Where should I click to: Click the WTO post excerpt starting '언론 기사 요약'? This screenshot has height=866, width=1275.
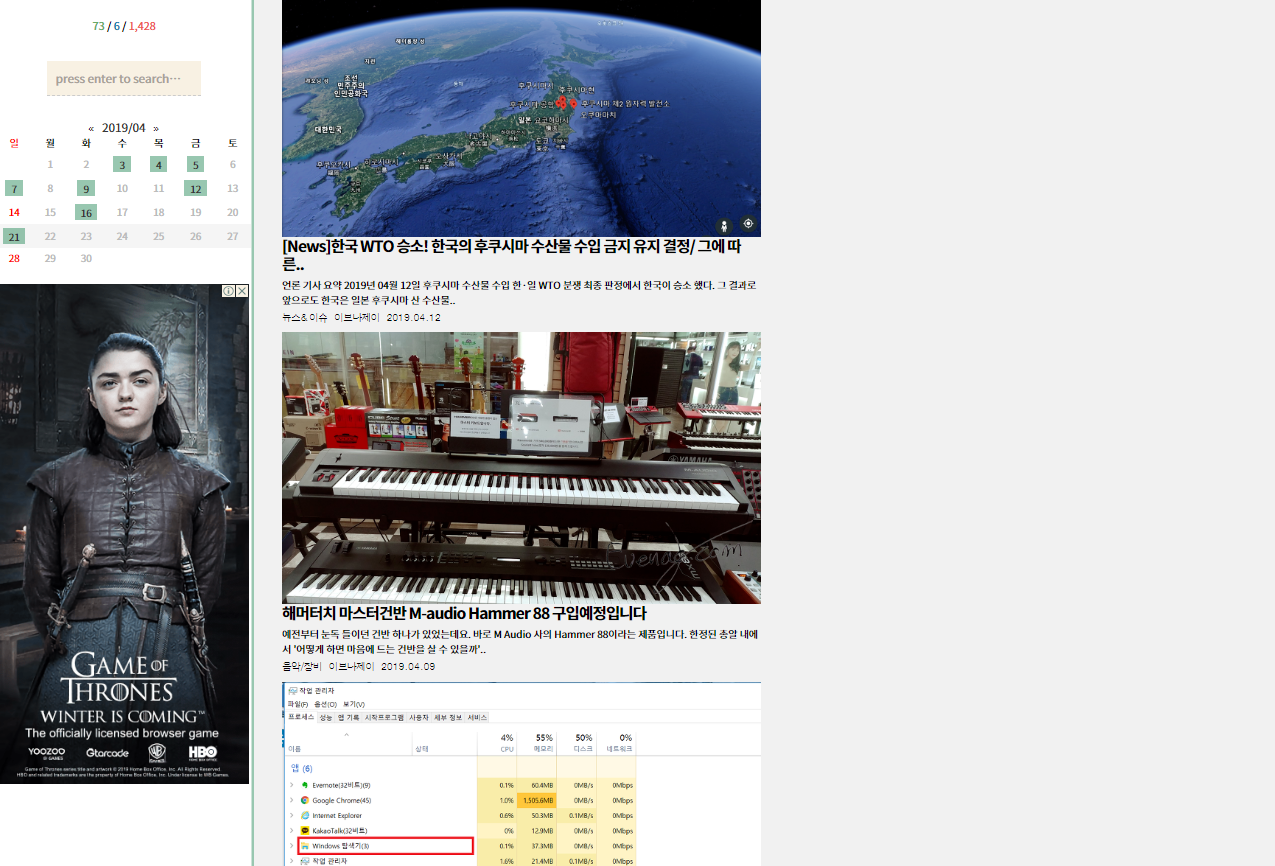coord(519,293)
